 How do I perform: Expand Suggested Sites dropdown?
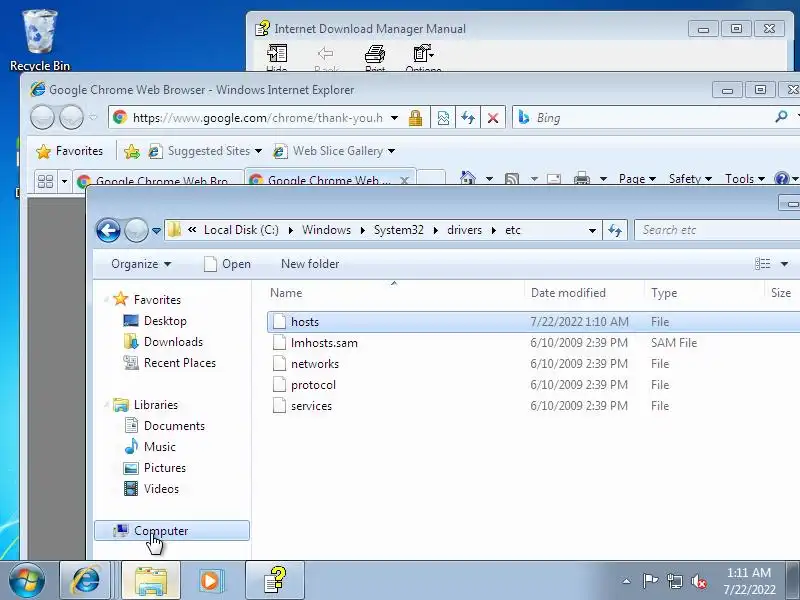[258, 151]
